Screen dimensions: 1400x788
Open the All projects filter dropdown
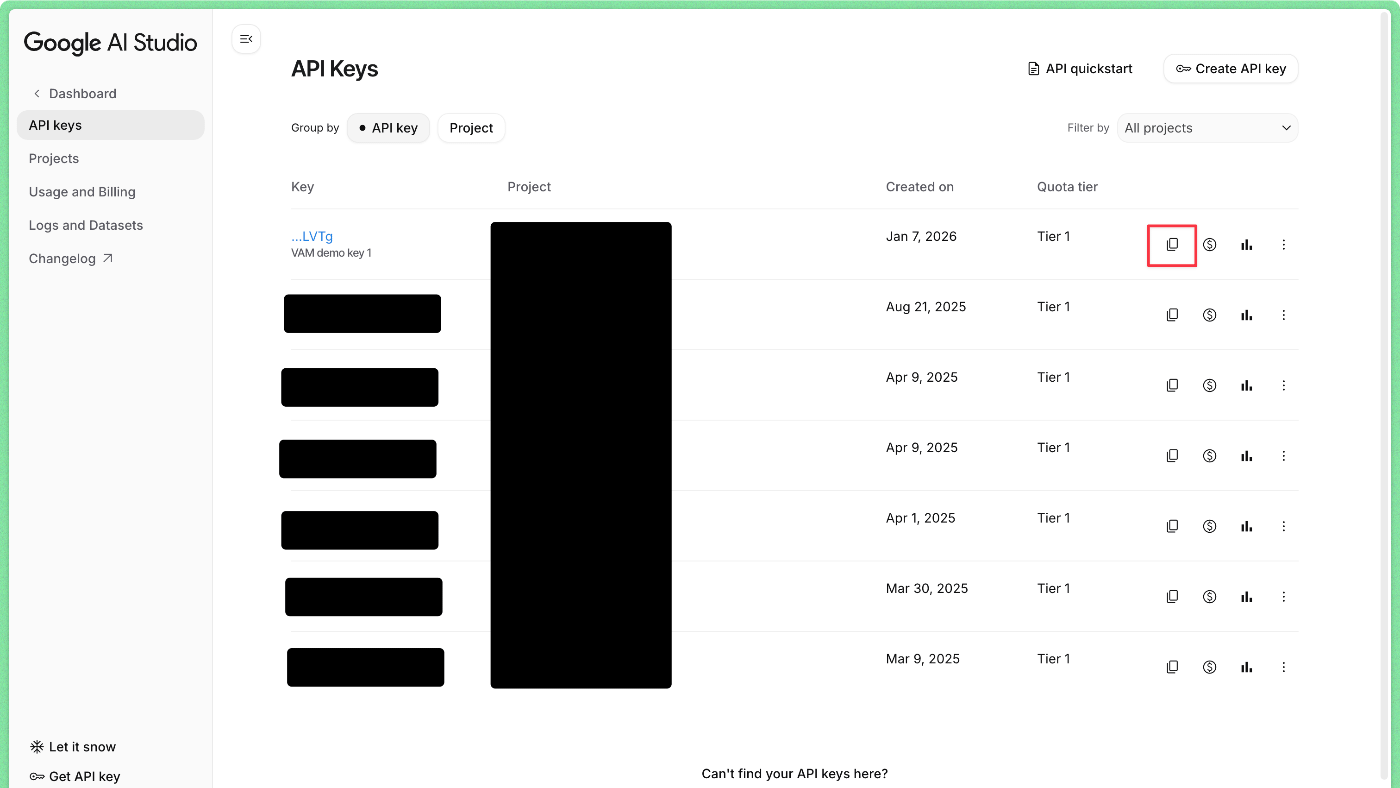1207,128
